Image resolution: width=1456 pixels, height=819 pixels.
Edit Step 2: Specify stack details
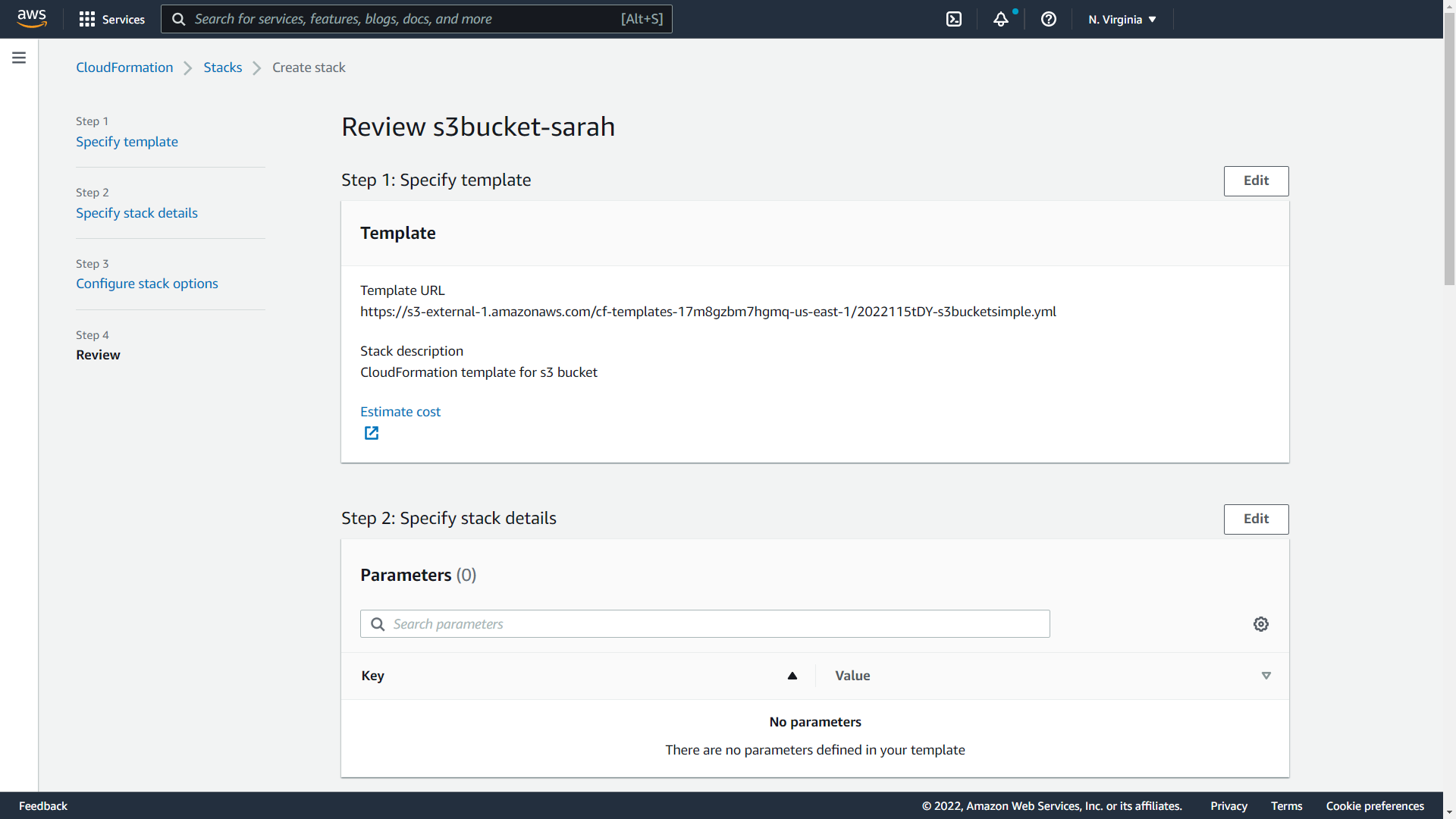tap(1256, 519)
